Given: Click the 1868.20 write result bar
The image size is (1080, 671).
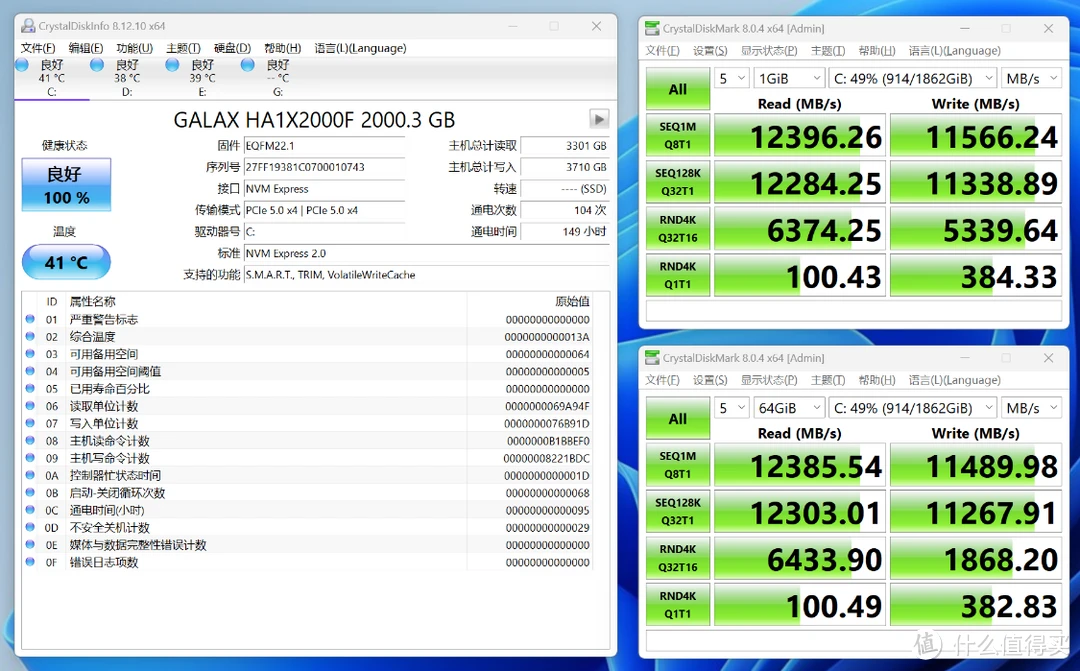Looking at the screenshot, I should pyautogui.click(x=975, y=558).
